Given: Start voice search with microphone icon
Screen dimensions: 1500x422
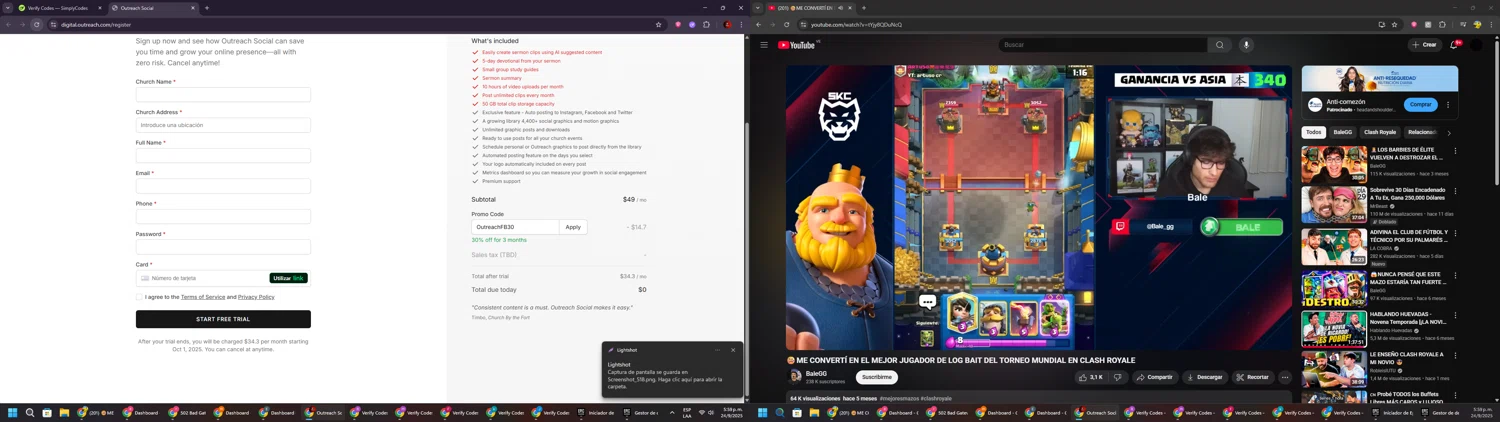Looking at the screenshot, I should pos(1246,45).
